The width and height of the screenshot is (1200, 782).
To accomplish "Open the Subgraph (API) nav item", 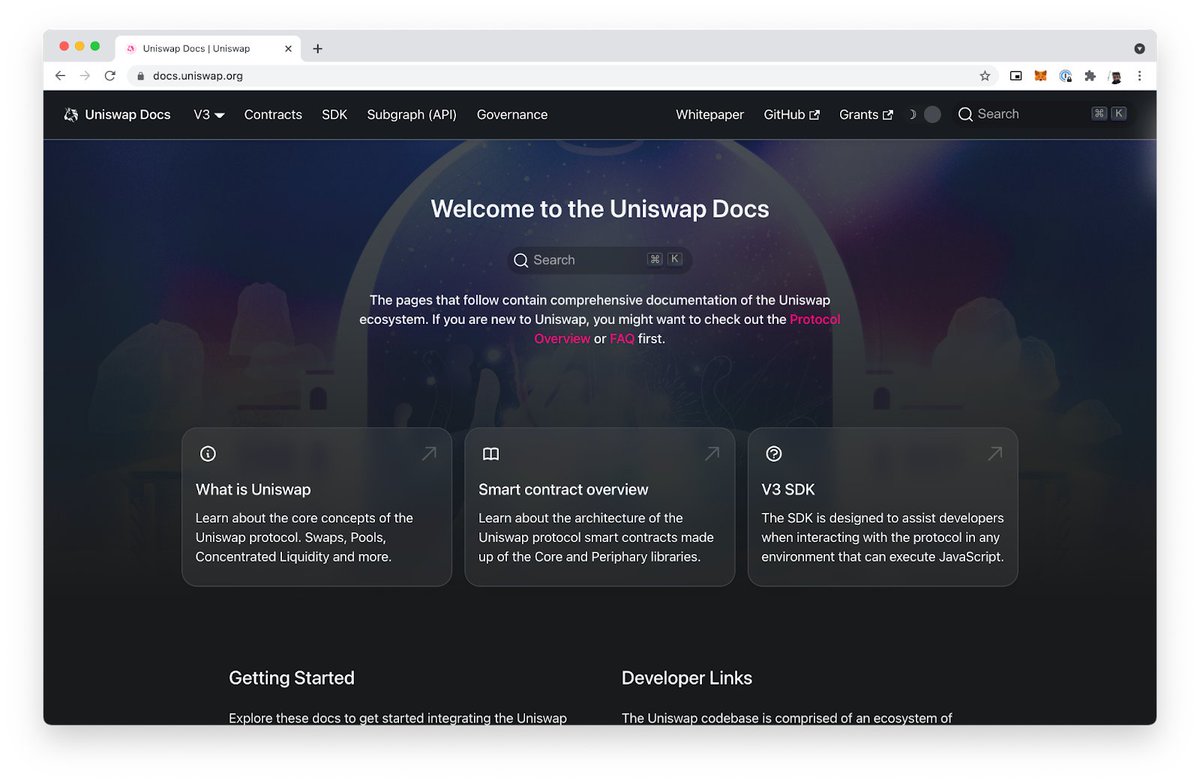I will click(x=412, y=115).
